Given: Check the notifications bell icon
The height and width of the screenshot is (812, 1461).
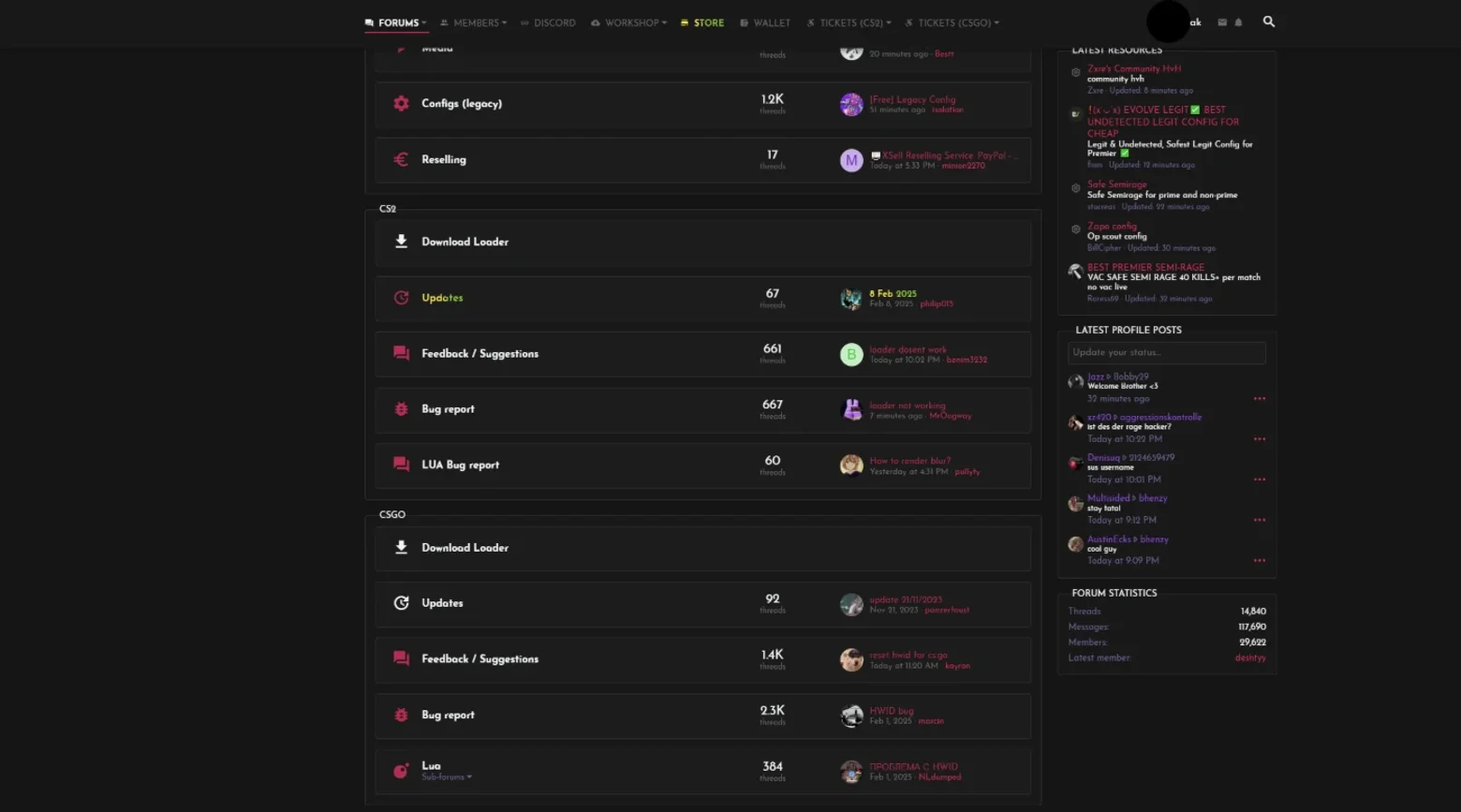Looking at the screenshot, I should (x=1238, y=22).
